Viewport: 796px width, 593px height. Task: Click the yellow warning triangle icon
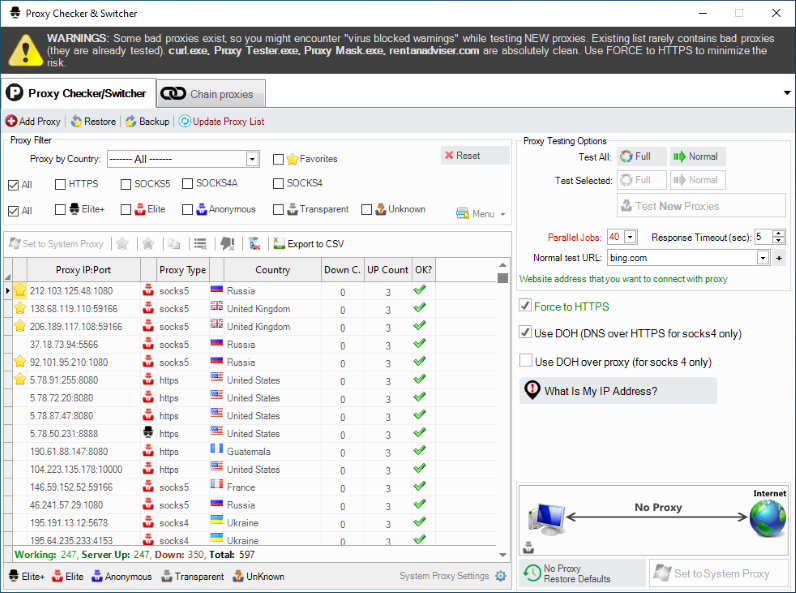click(25, 50)
